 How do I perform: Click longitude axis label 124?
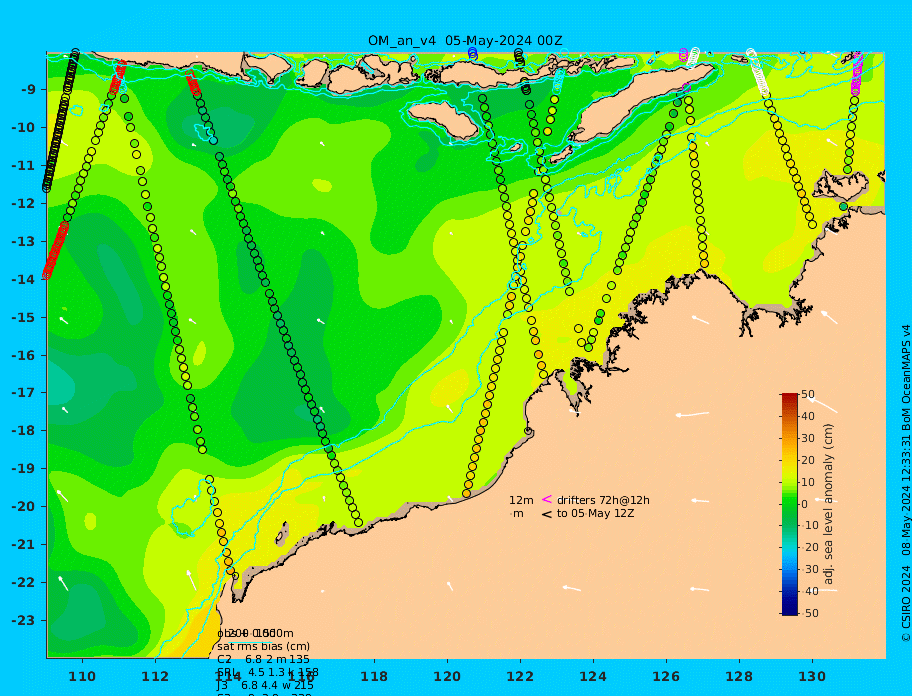point(593,676)
